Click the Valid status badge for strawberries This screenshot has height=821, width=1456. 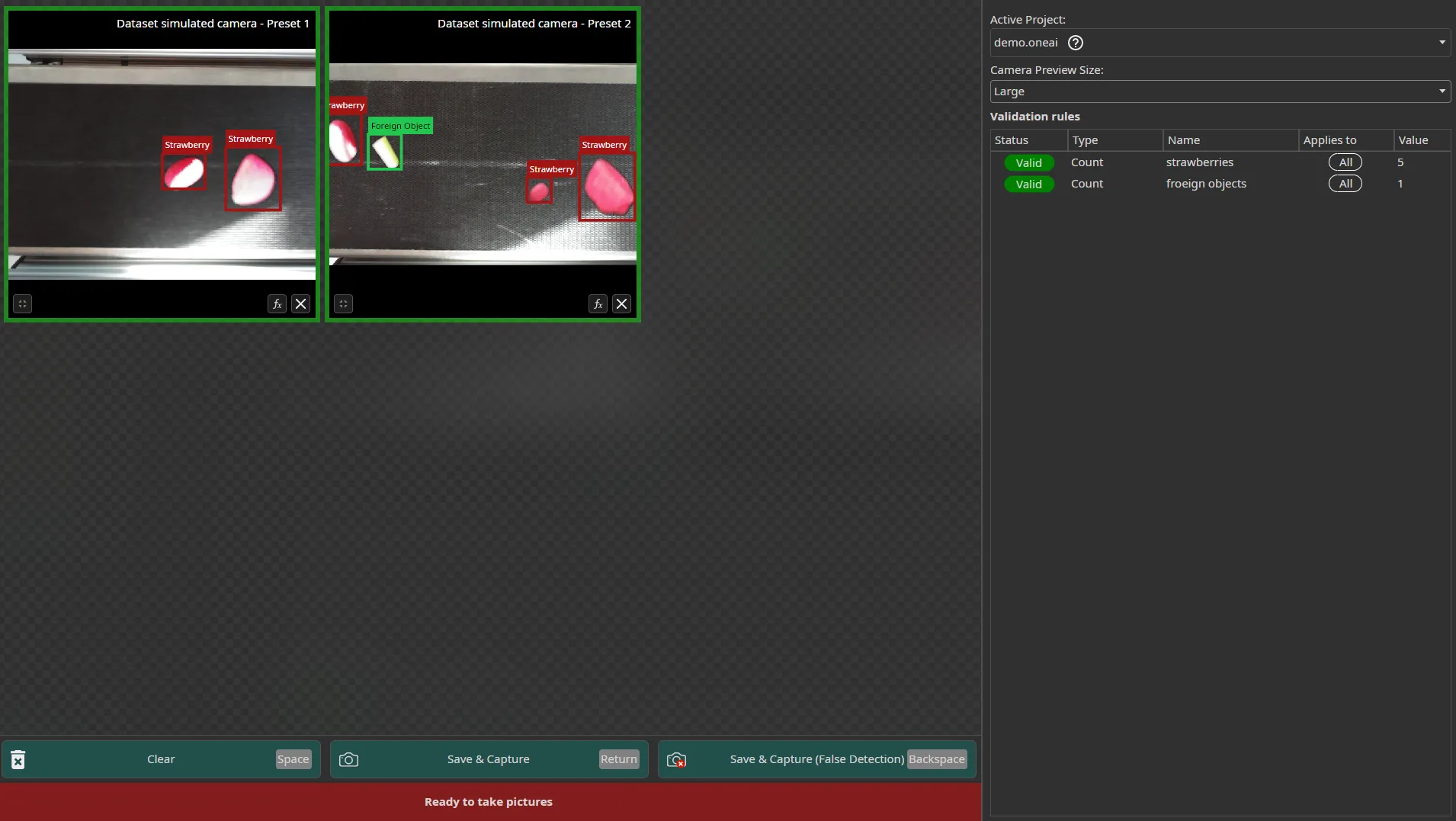point(1029,162)
